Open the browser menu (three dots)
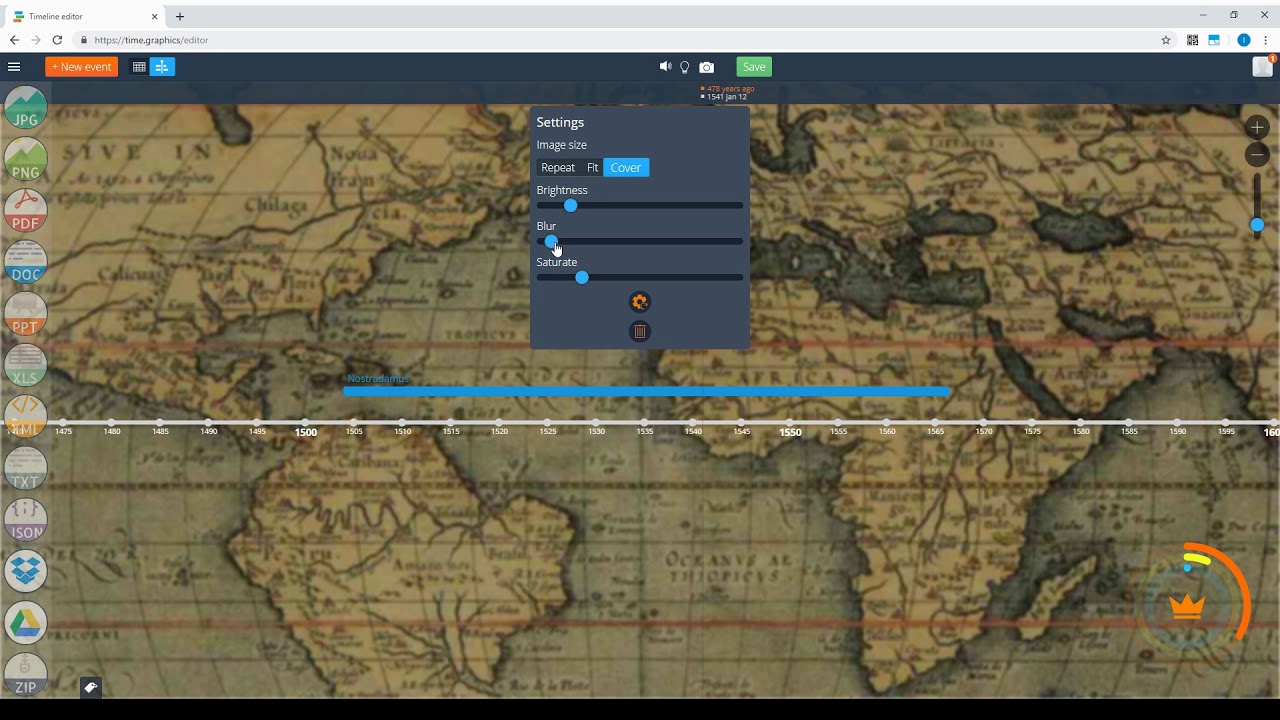This screenshot has width=1280, height=720. (1266, 40)
